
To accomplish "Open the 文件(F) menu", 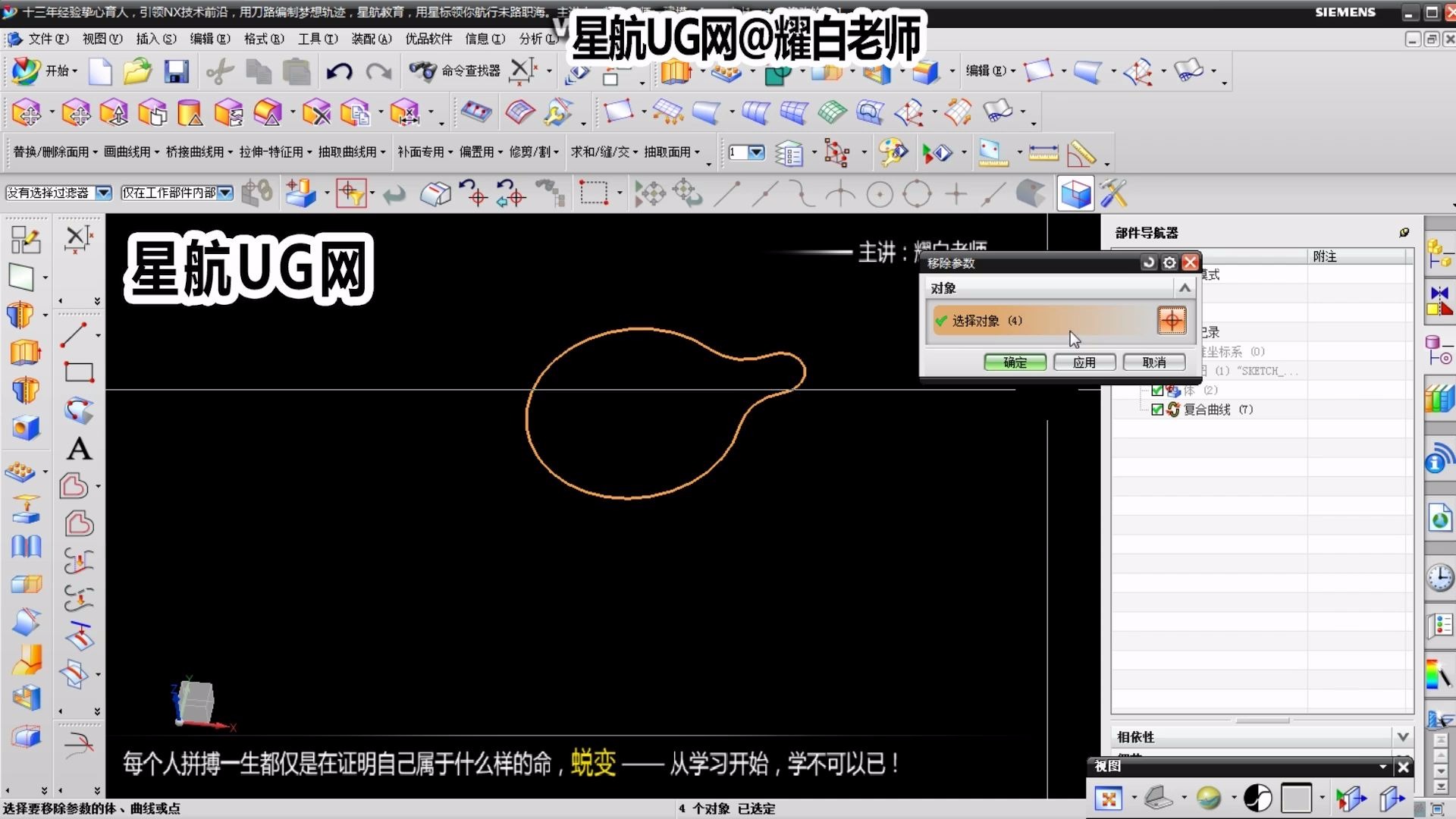I will pyautogui.click(x=47, y=39).
